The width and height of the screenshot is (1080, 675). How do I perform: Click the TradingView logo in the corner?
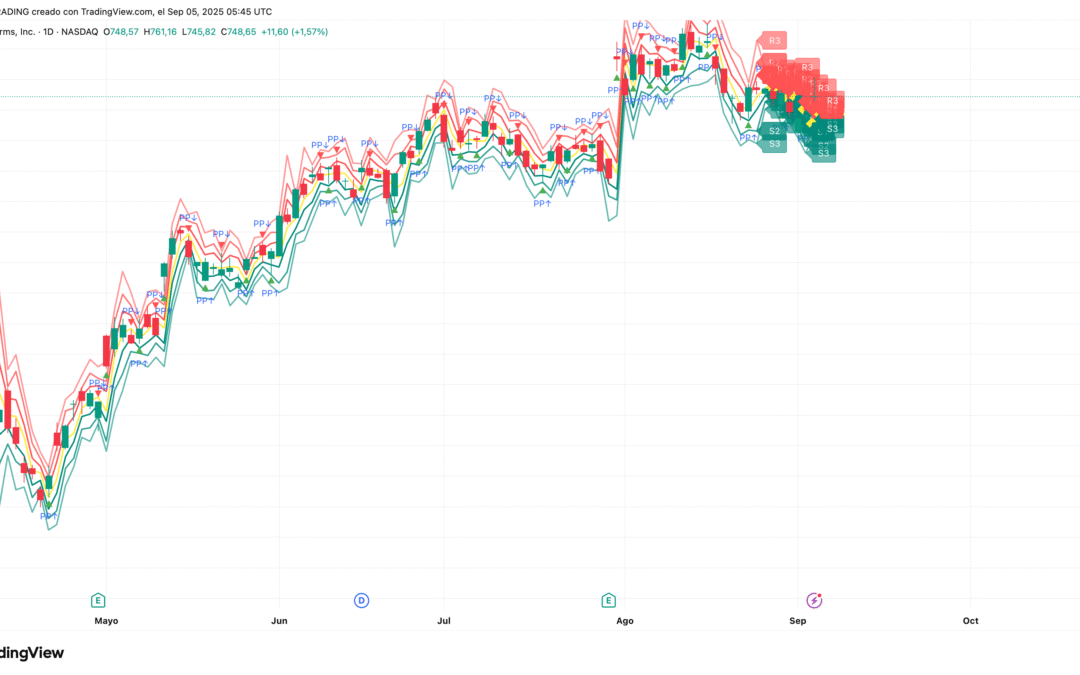tap(30, 653)
